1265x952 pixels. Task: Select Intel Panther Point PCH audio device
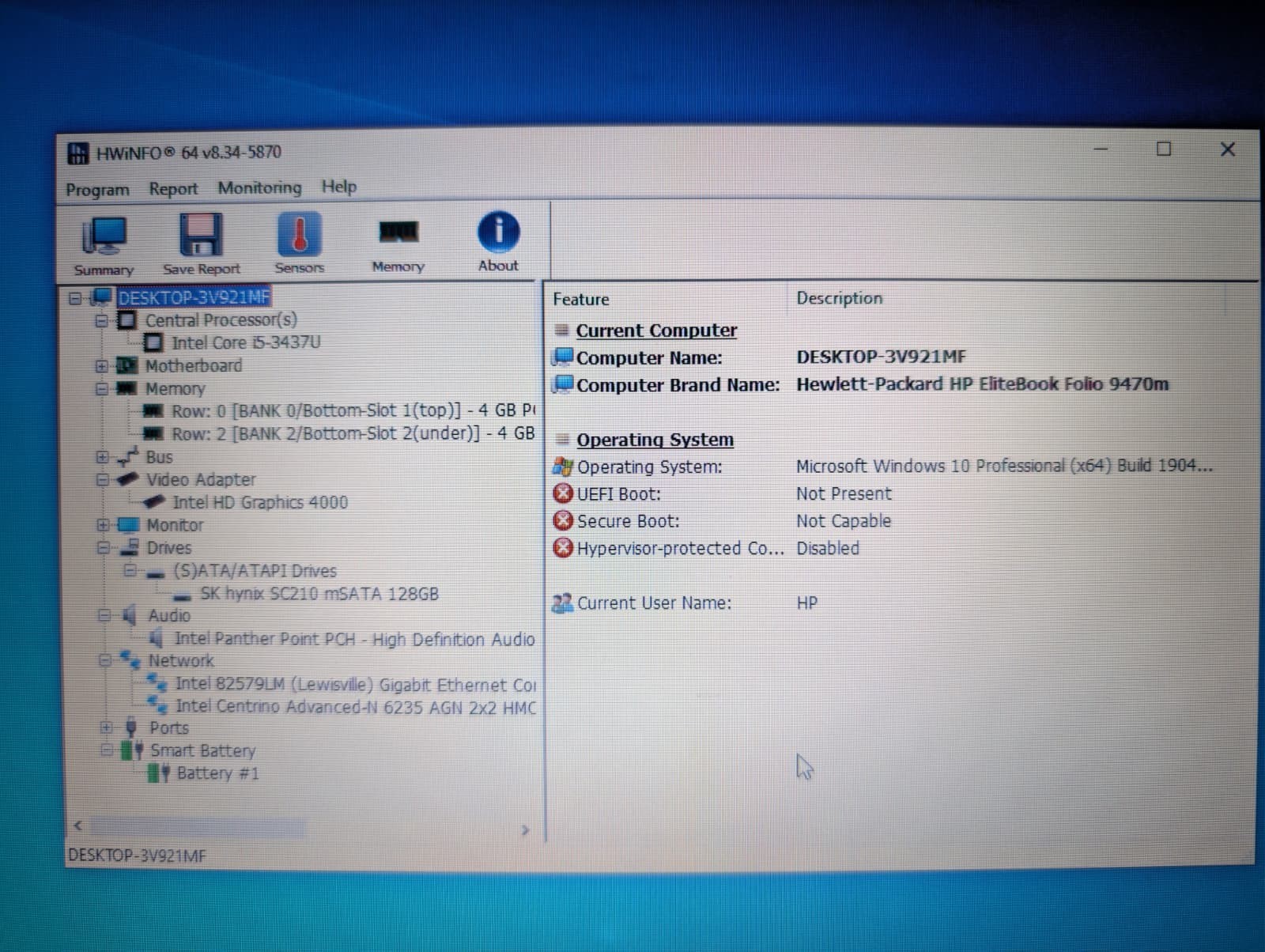[354, 639]
